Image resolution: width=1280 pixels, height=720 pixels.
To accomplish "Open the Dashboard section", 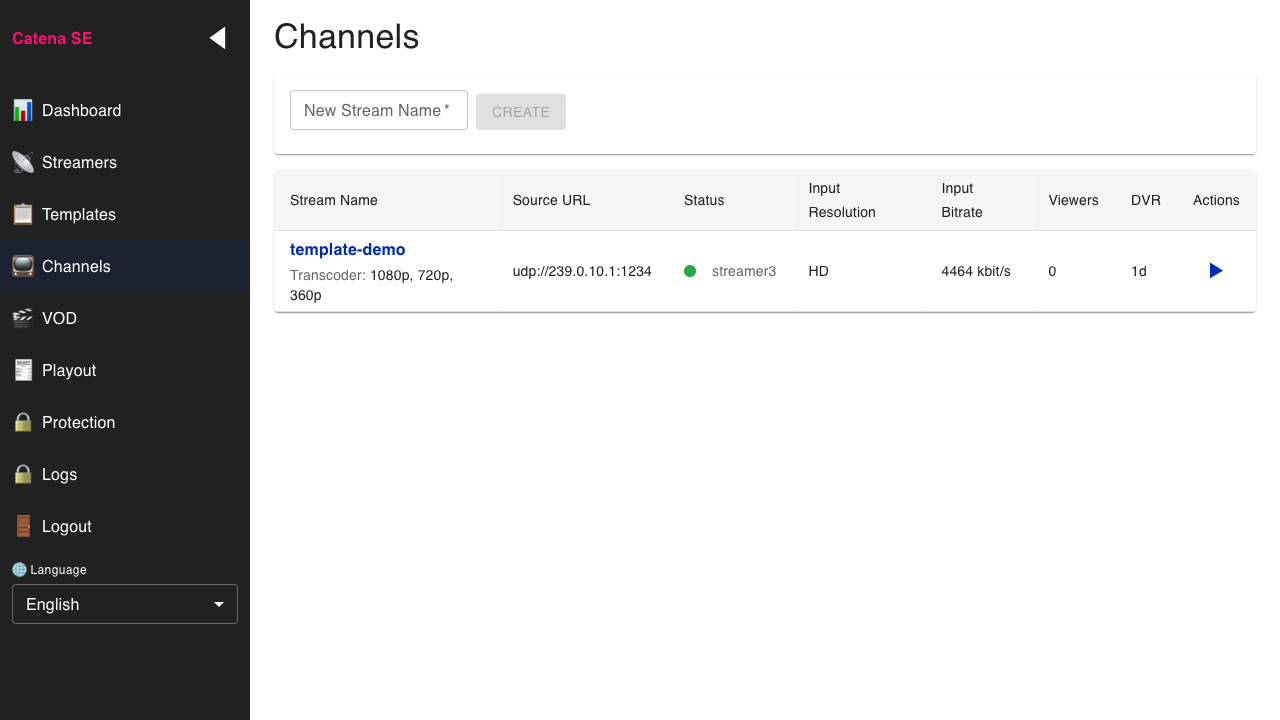I will [82, 110].
